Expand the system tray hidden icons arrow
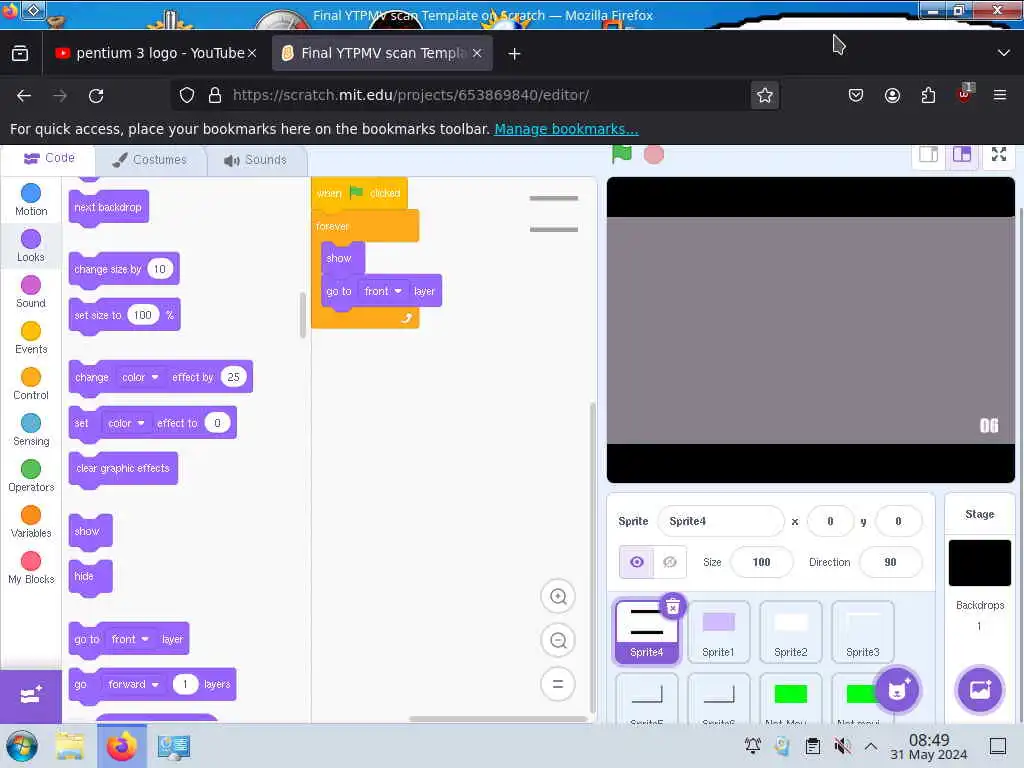Image resolution: width=1024 pixels, height=768 pixels. click(871, 746)
